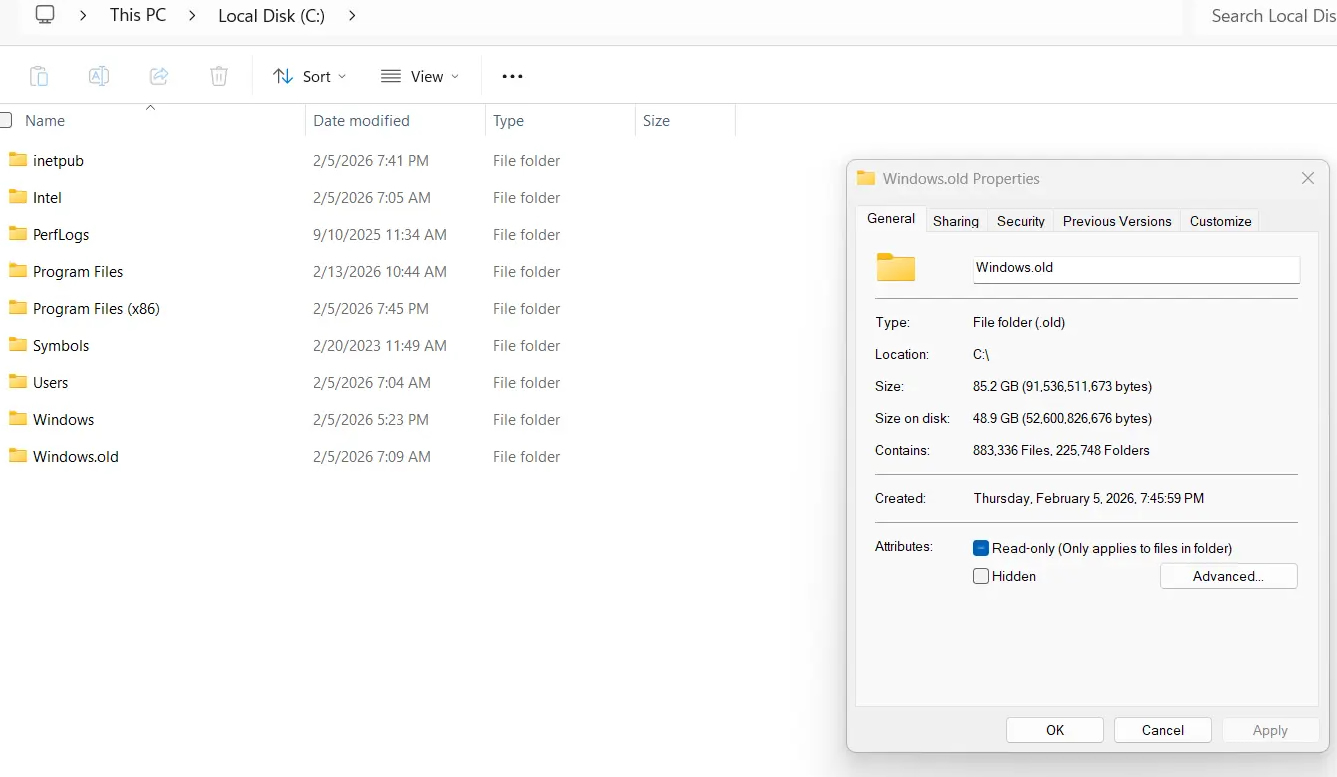
Task: Click the date 9/10/2025 11:34 AM
Action: click(380, 234)
